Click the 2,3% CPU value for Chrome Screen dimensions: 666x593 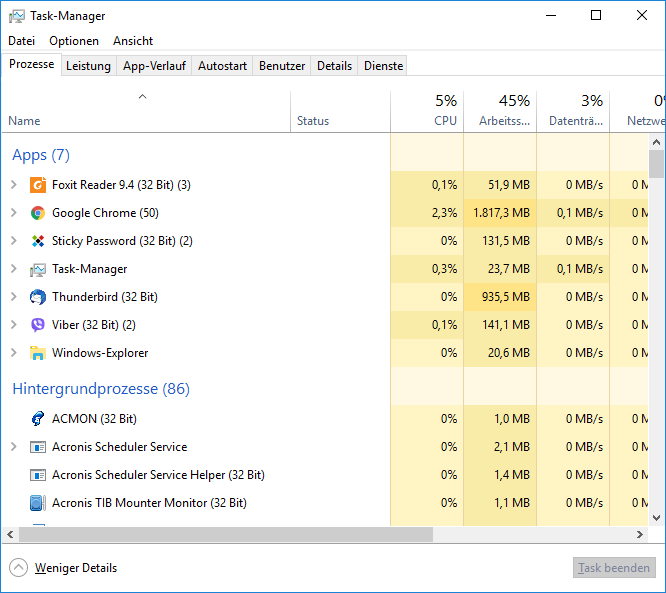coord(444,213)
